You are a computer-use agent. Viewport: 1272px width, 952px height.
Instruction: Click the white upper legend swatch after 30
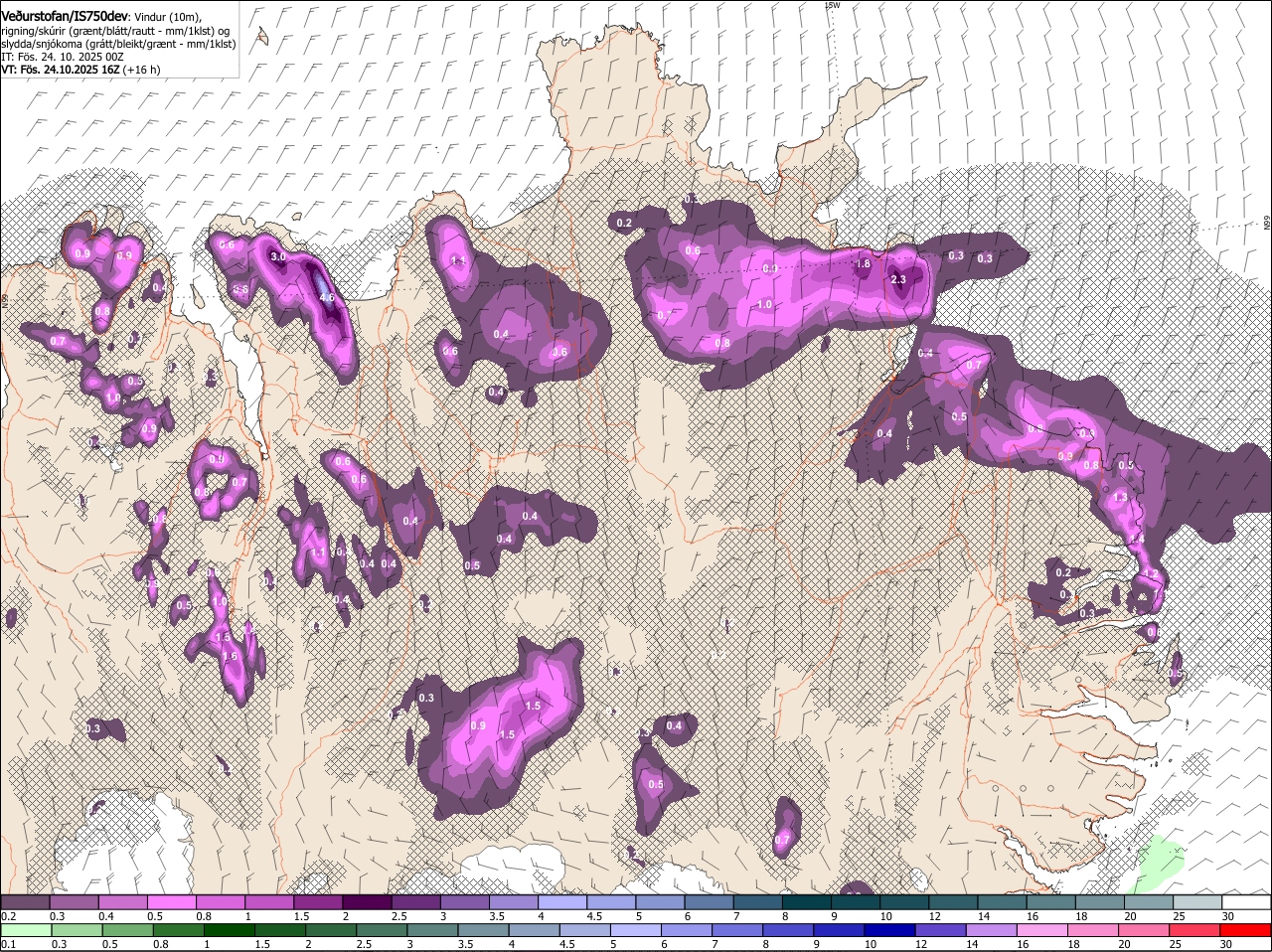[1246, 902]
